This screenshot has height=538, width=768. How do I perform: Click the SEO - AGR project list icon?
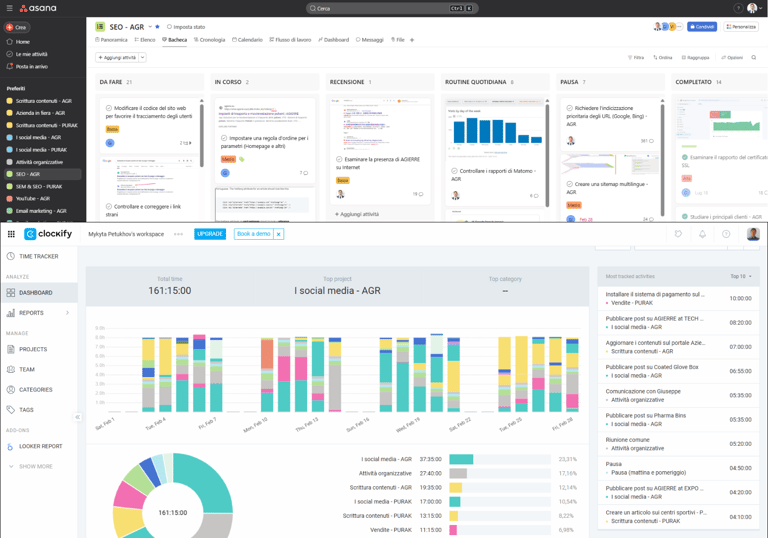100,26
